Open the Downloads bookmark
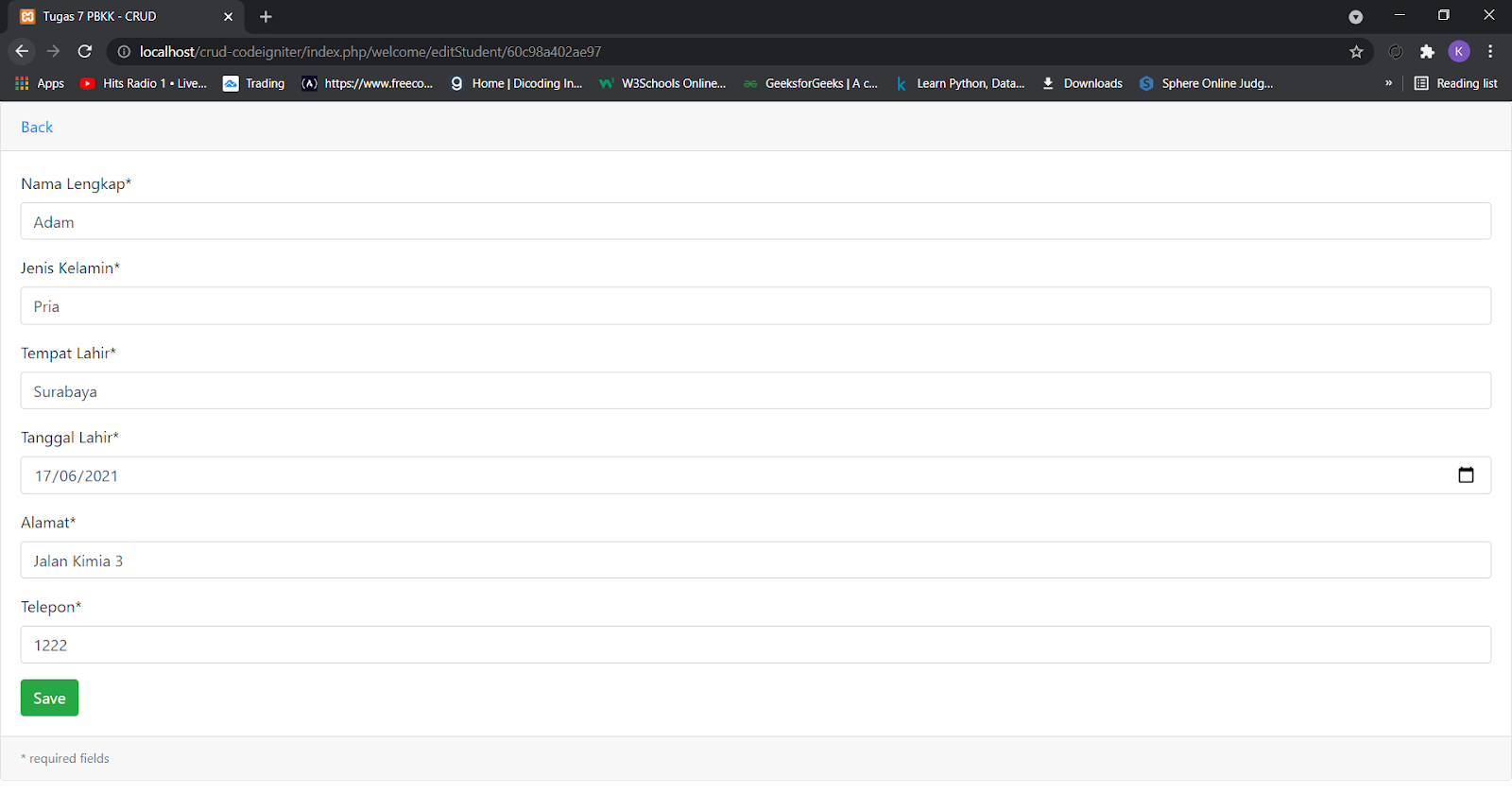Viewport: 1512px width, 810px height. pos(1082,83)
